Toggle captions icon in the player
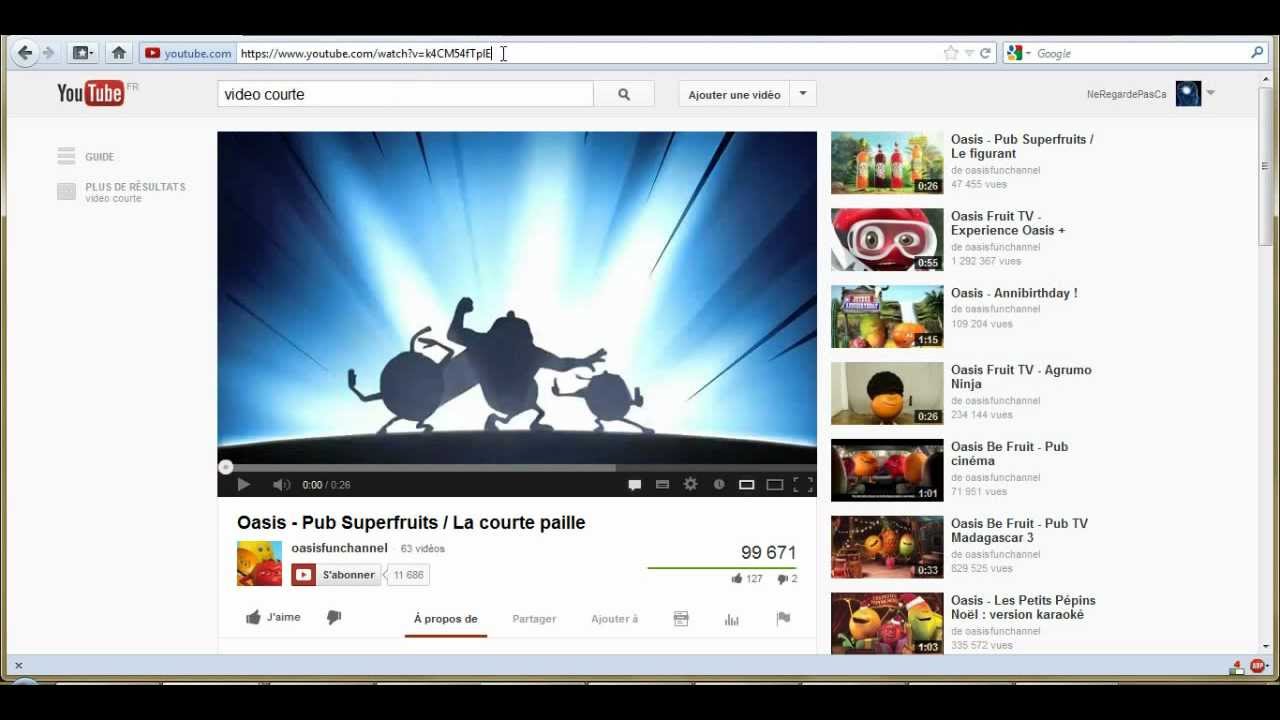The height and width of the screenshot is (720, 1280). [634, 484]
